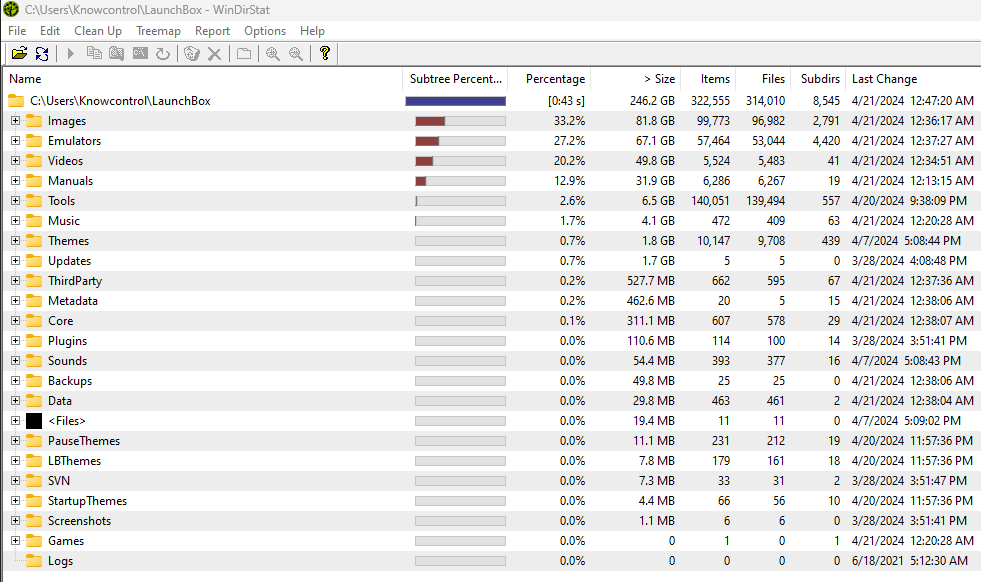Sort by the Files column header

click(x=763, y=79)
